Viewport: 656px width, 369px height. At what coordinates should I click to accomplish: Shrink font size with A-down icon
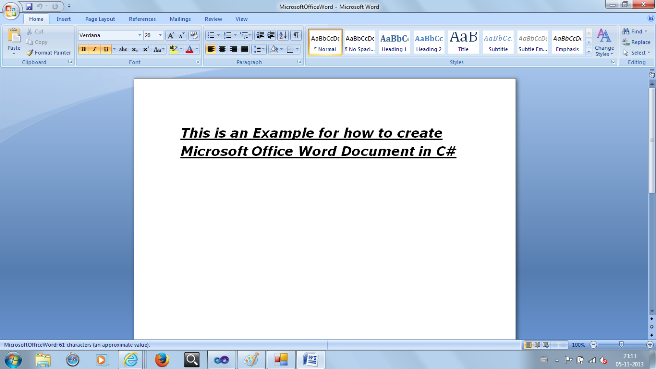(x=182, y=36)
